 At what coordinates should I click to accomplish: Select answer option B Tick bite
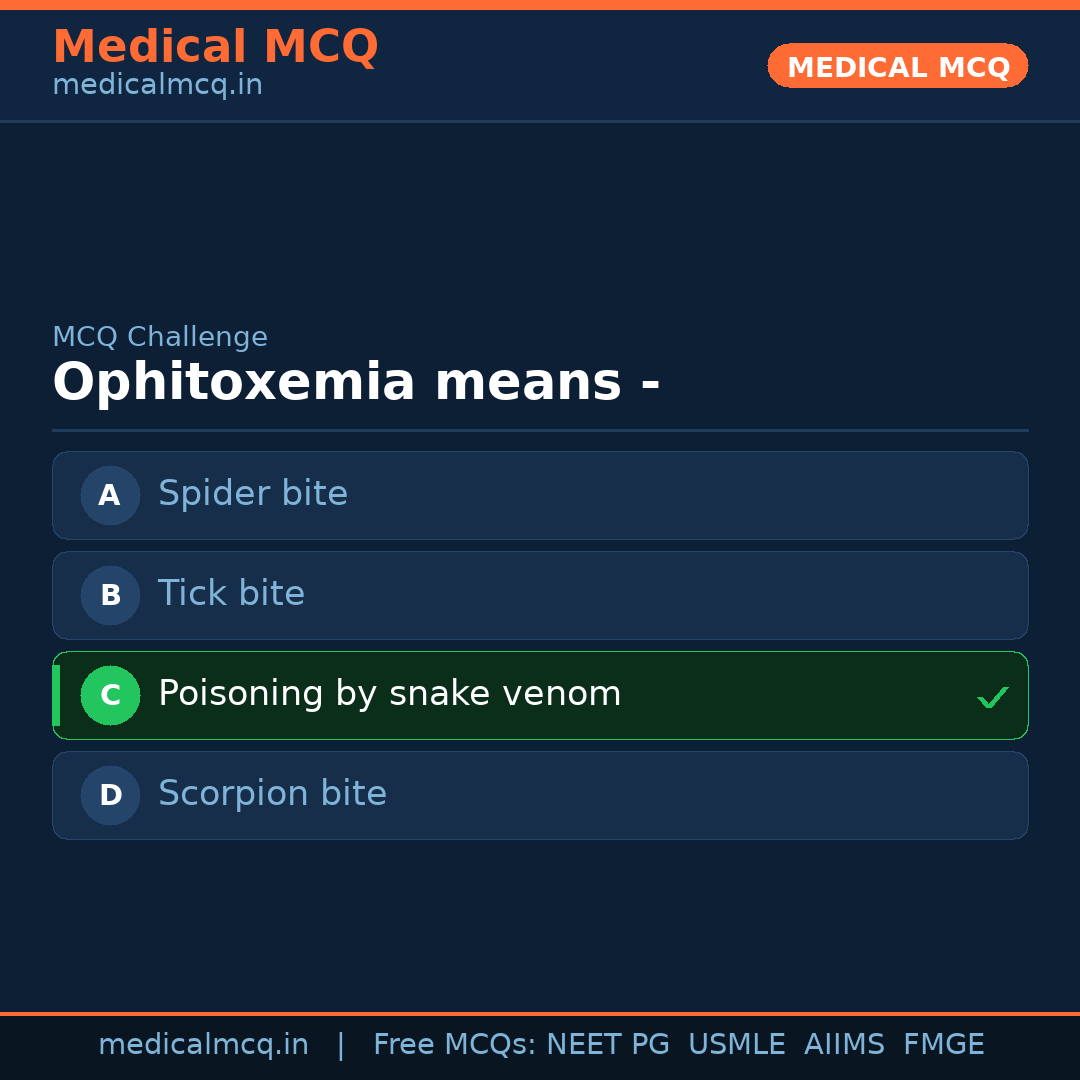(x=540, y=595)
